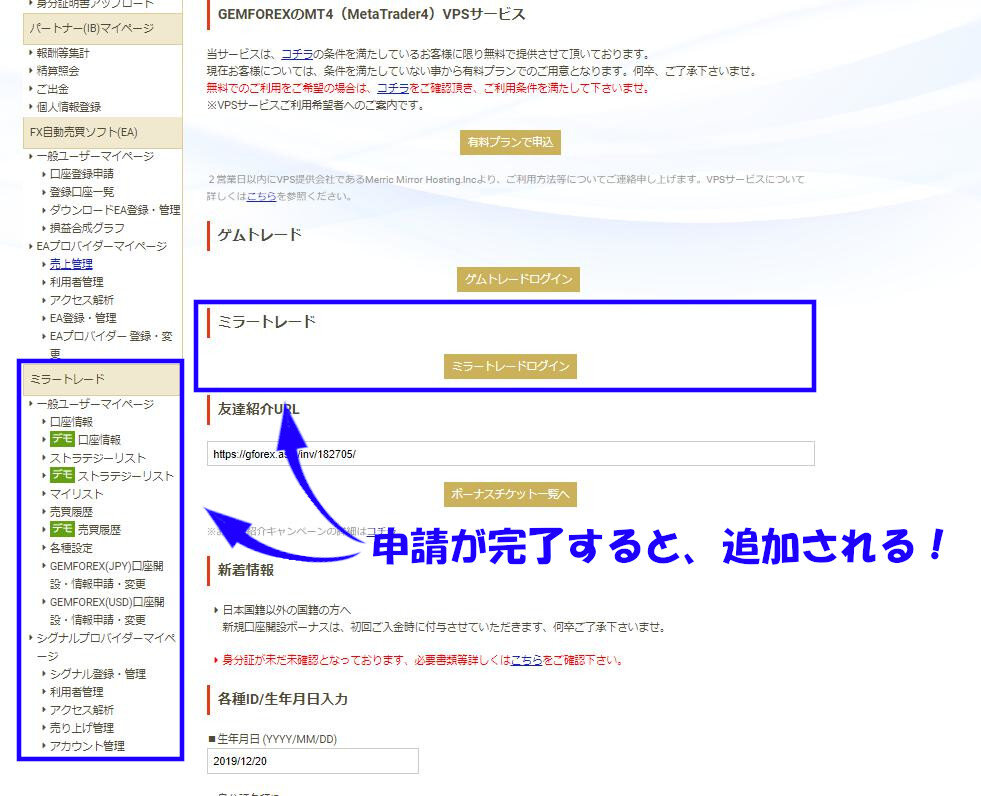
Task: Open 売り上げ管理 sidebar item
Action: (x=81, y=728)
